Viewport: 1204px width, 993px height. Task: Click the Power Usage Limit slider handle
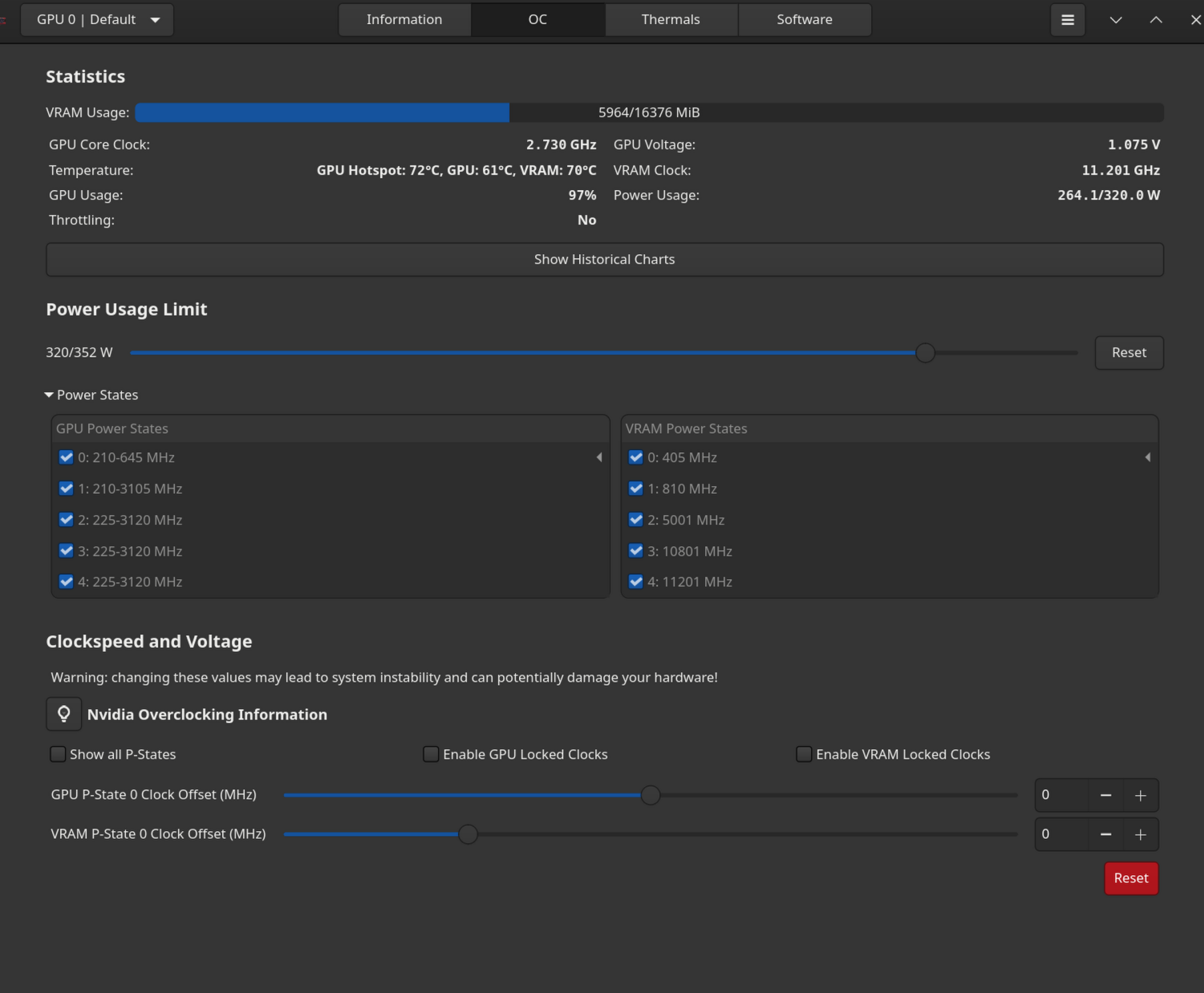(x=925, y=353)
